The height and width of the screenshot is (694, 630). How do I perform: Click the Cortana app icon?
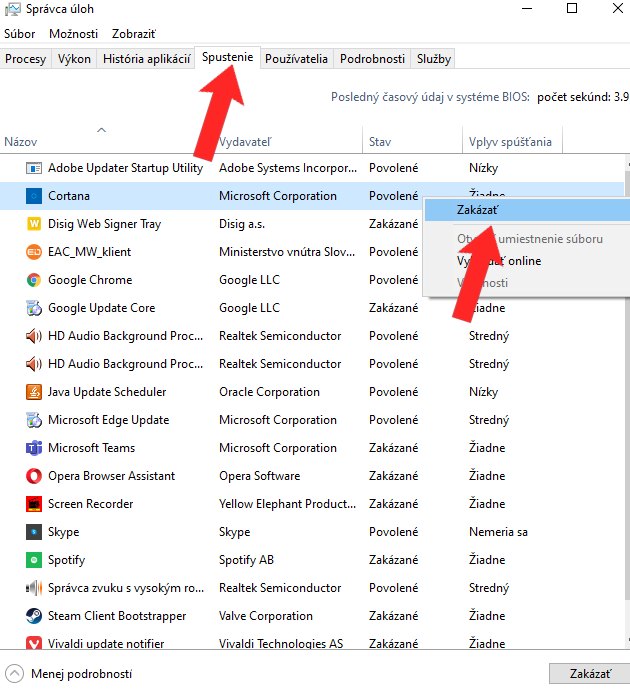pos(34,196)
